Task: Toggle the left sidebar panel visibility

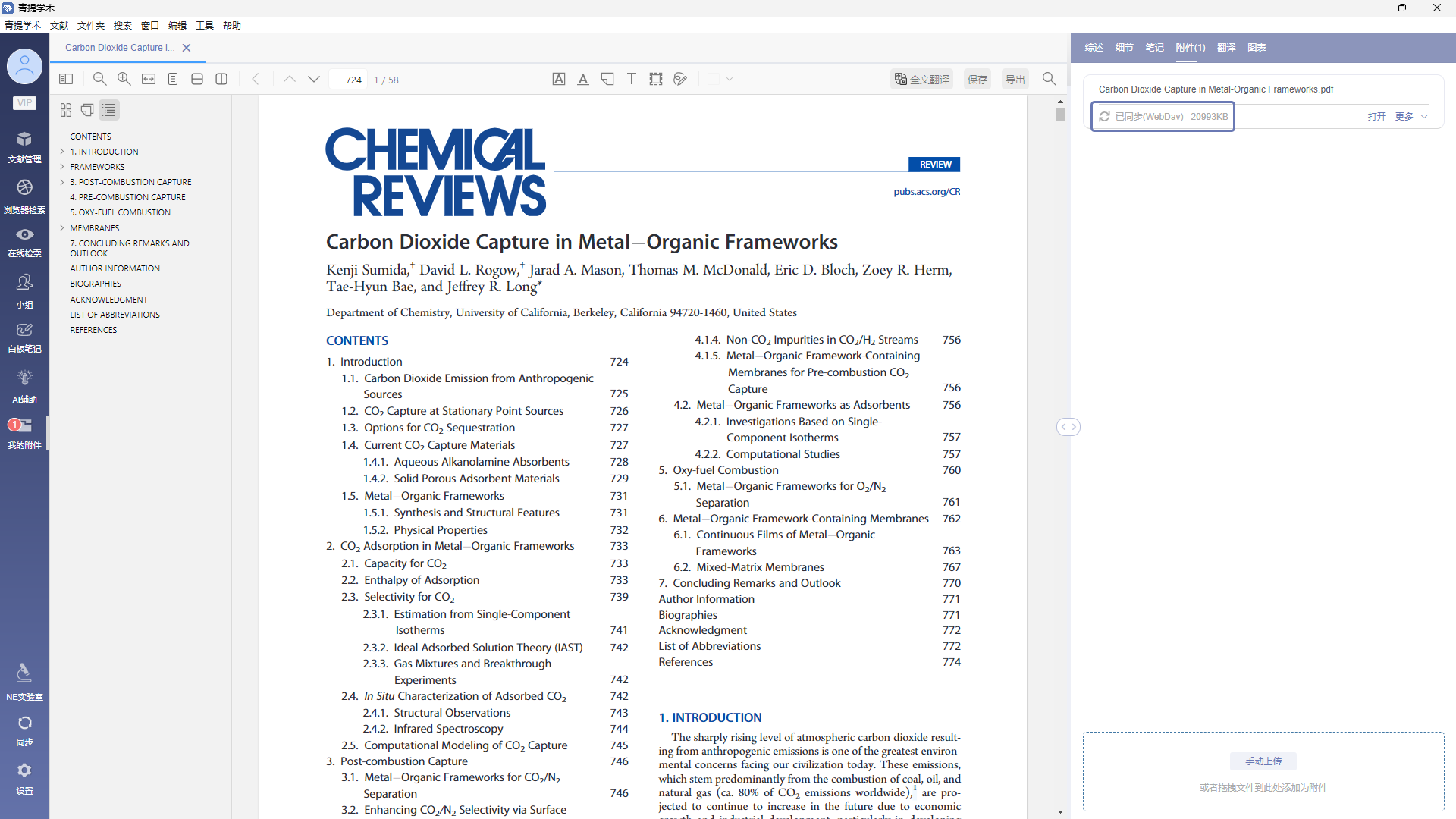Action: coord(66,79)
